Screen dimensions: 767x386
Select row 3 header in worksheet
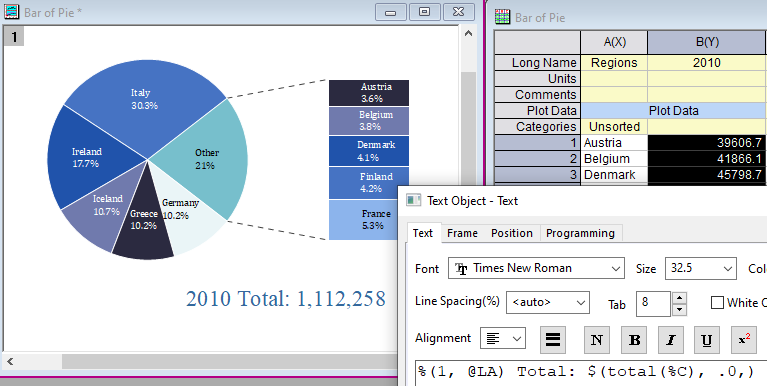click(x=537, y=175)
